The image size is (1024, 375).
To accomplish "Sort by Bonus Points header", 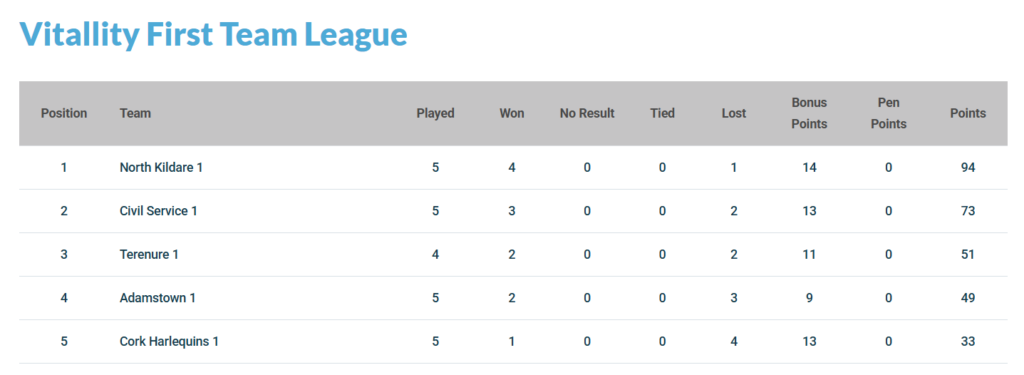I will [809, 113].
